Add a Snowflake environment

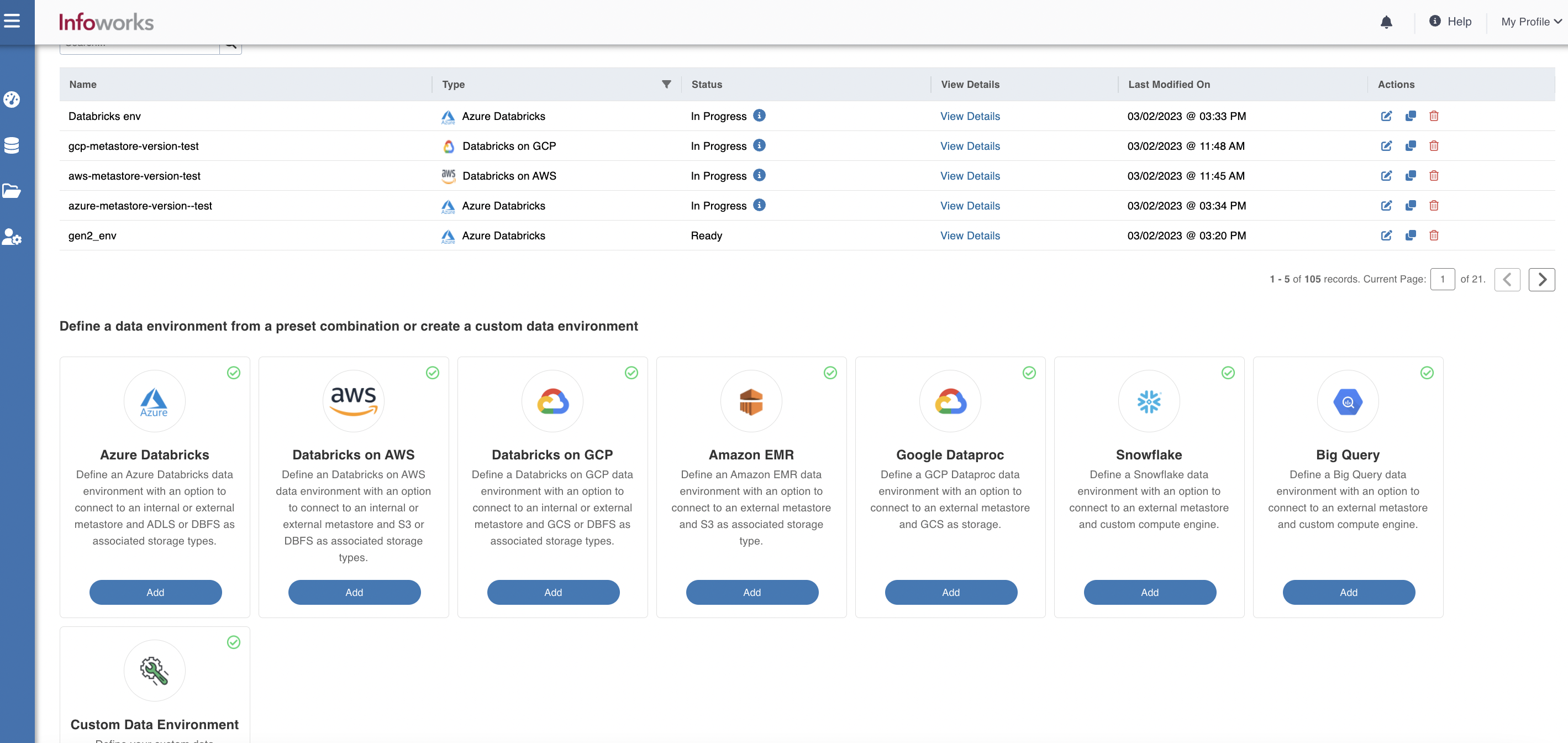click(x=1149, y=592)
